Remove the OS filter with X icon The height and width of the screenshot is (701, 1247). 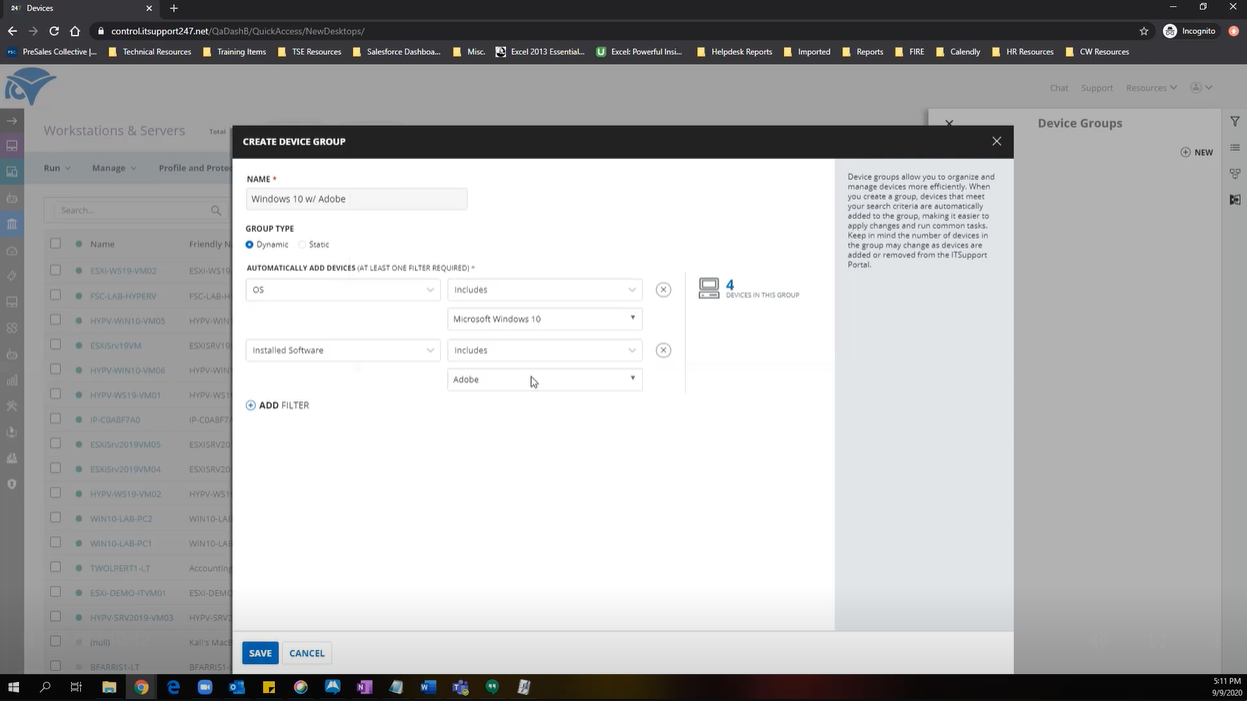[663, 289]
